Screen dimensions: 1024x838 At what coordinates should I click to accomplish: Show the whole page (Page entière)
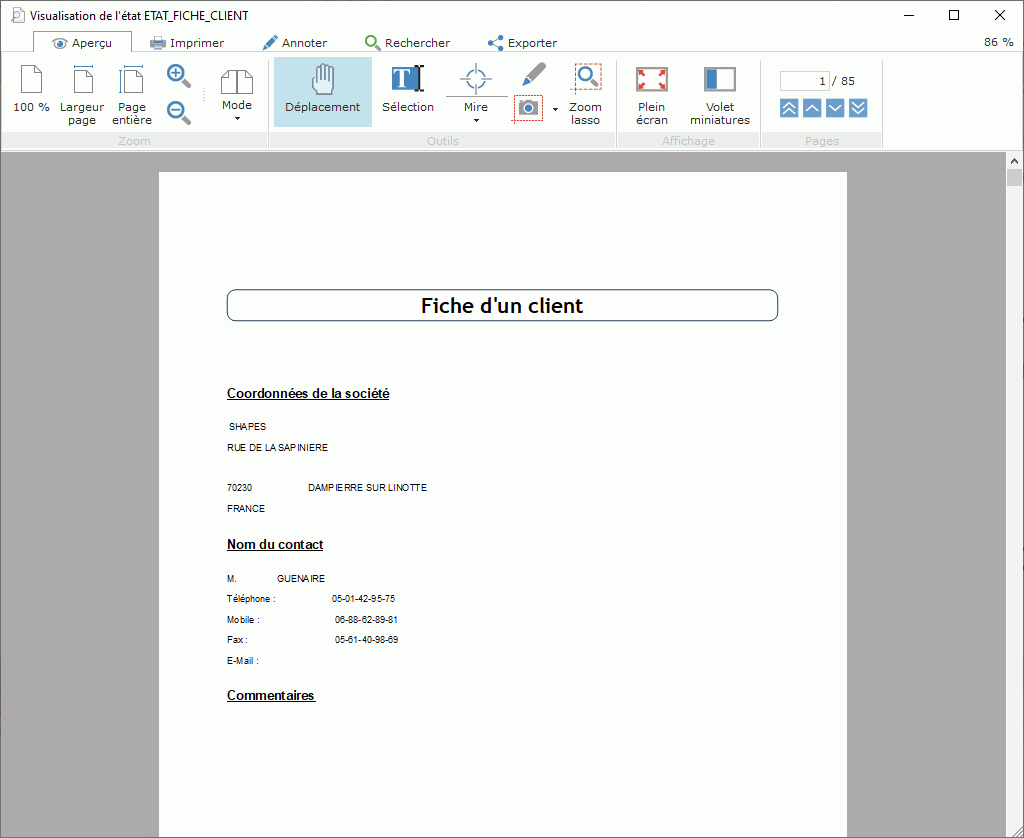point(131,95)
